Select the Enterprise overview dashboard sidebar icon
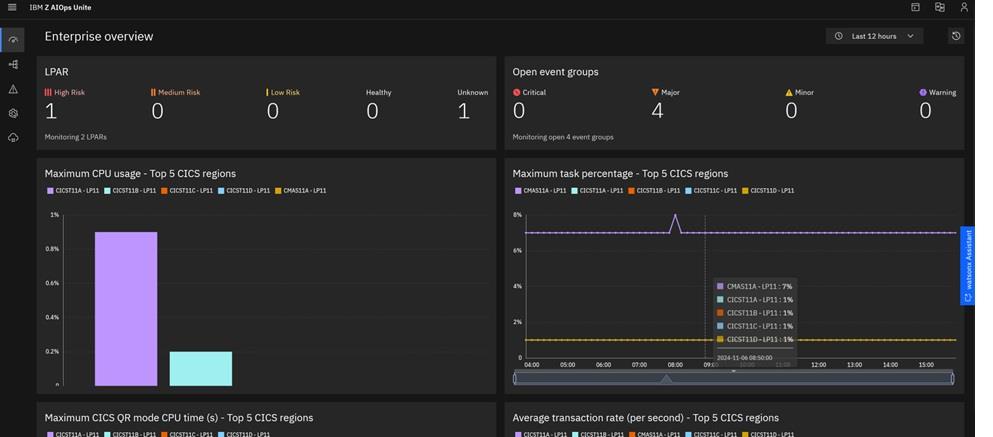This screenshot has height=437, width=993. [x=13, y=40]
